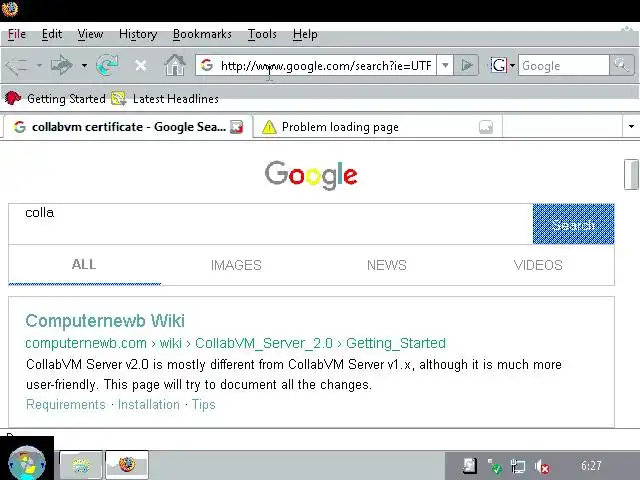Click the muted volume tray icon

542,466
